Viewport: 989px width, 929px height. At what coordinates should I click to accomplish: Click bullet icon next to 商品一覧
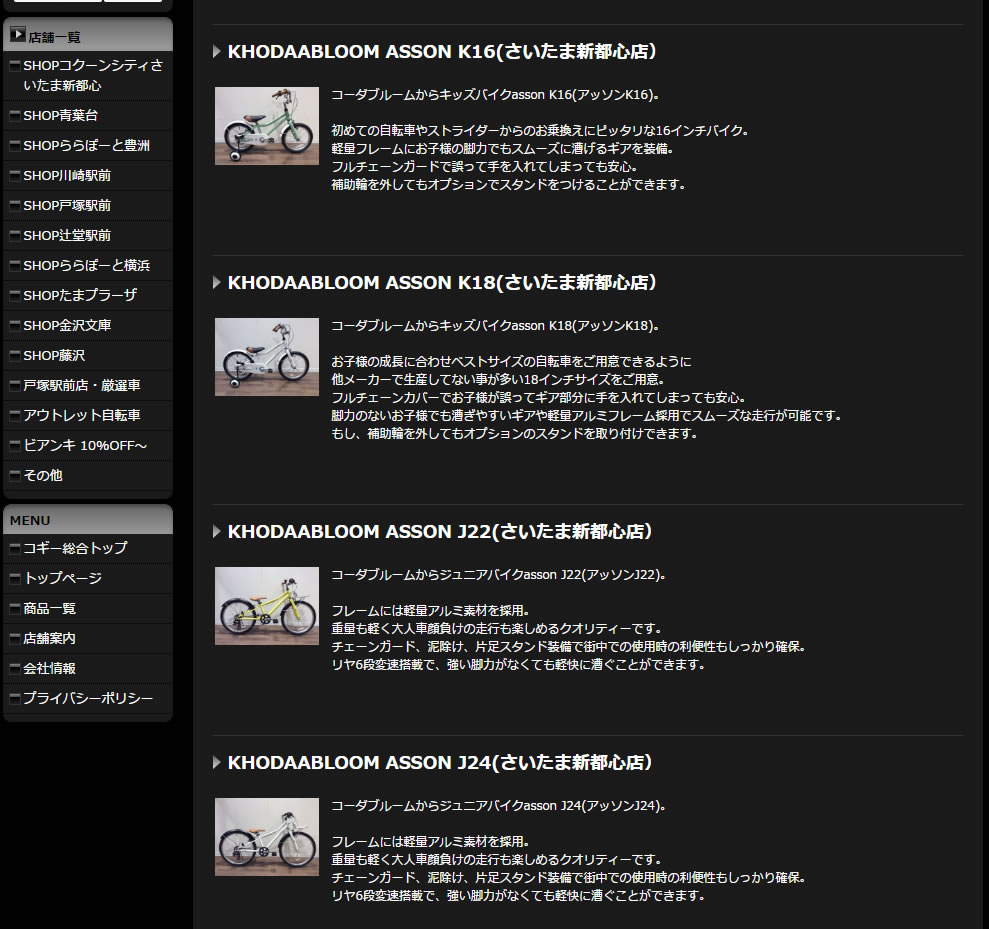click(15, 609)
